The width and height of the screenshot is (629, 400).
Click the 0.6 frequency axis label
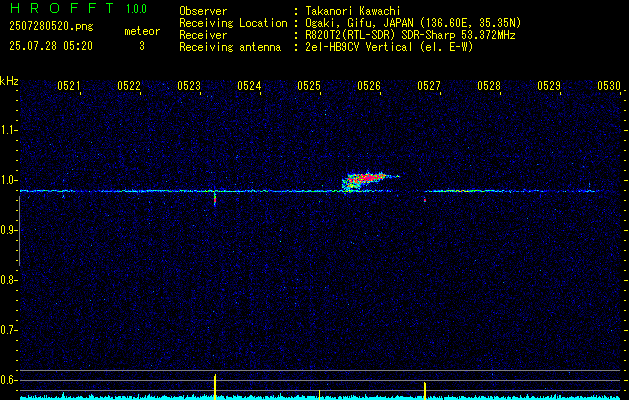coord(8,380)
